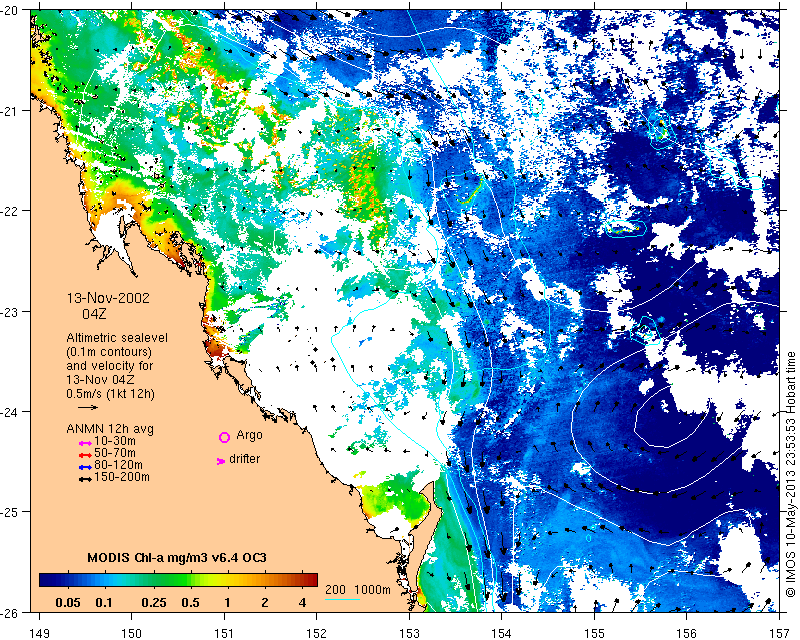The width and height of the screenshot is (800, 640).
Task: Click latitude axis label '-20'
Action: (x=9, y=11)
